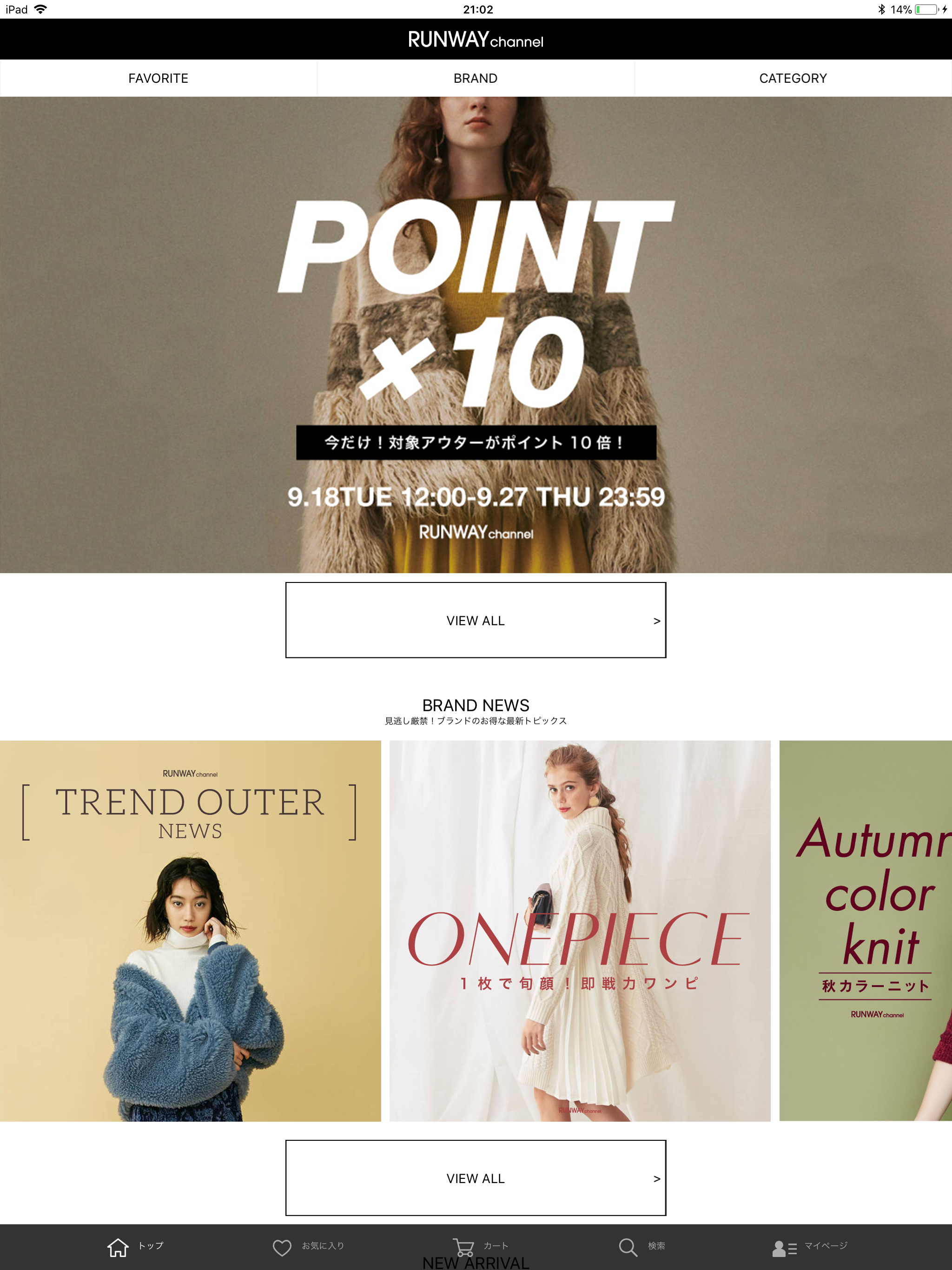Expand arrow on second VIEW ALL button
This screenshot has height=1270, width=952.
coord(657,1179)
